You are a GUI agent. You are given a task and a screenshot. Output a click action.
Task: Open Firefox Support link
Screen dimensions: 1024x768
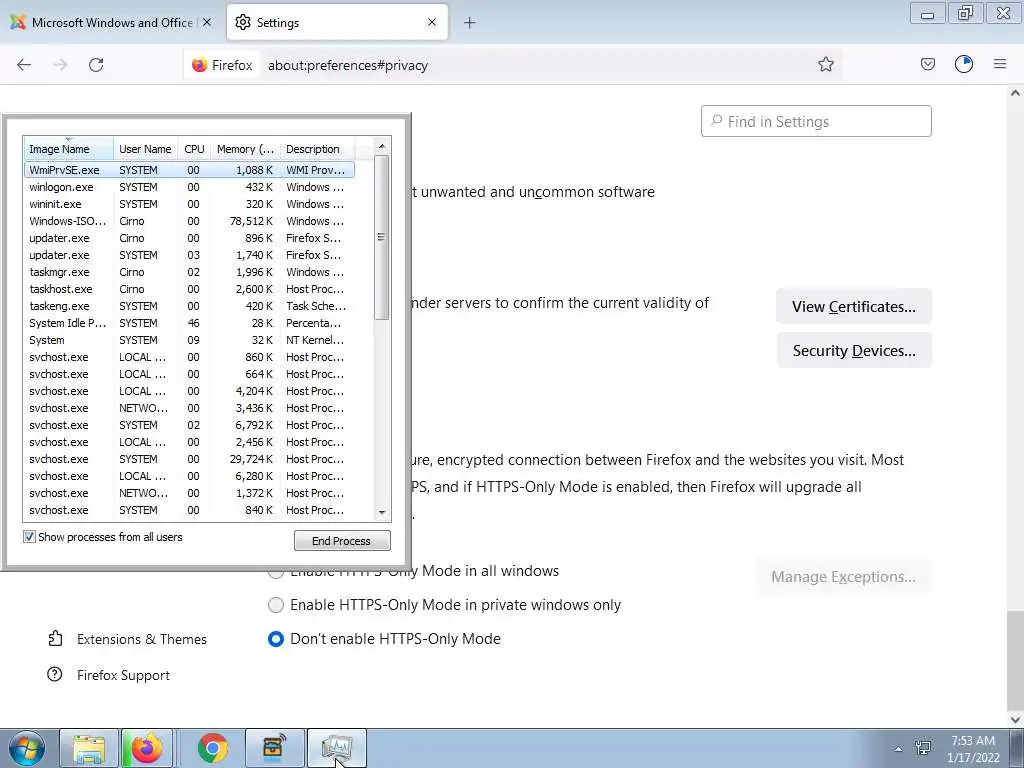click(123, 675)
